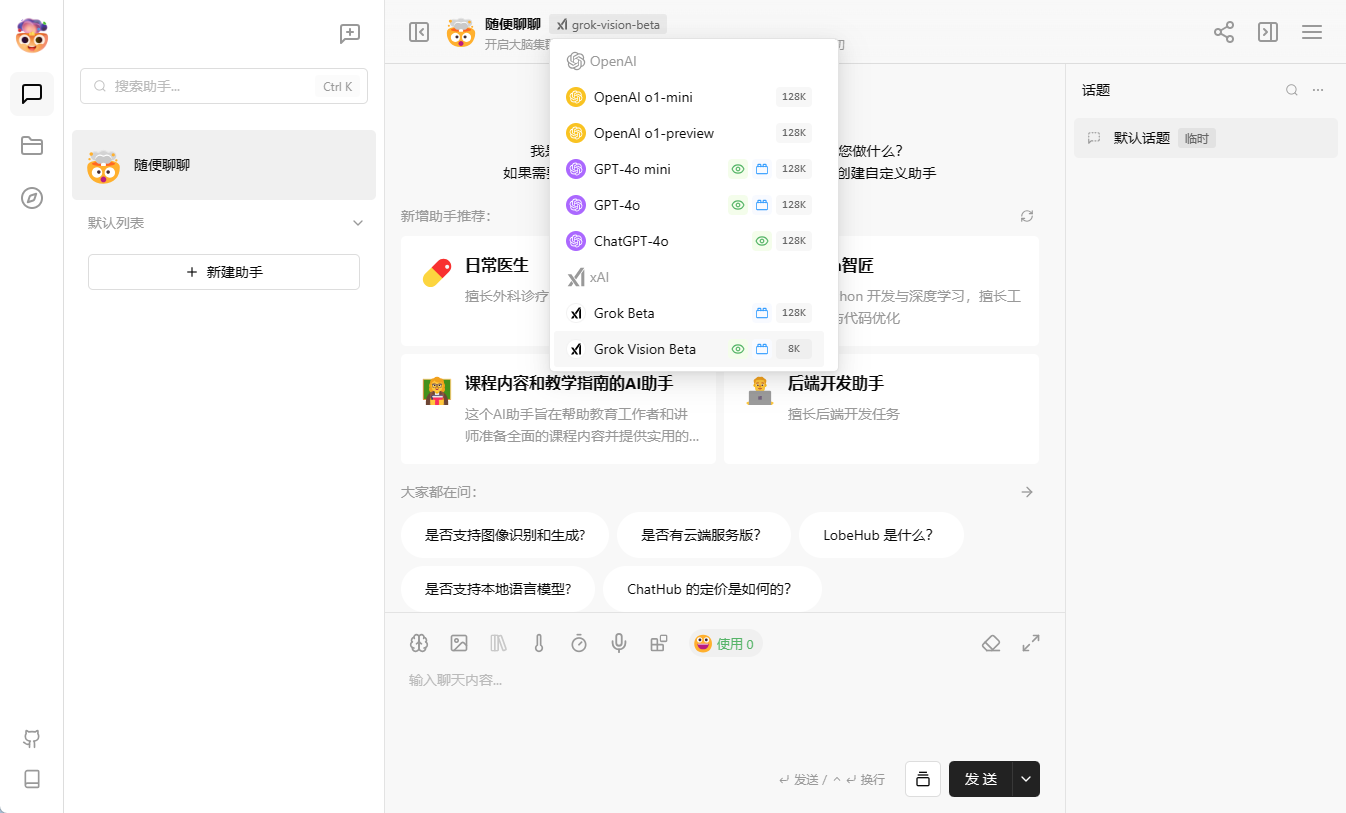
Task: Open the 随便聊聊 assistant in list
Action: (224, 165)
